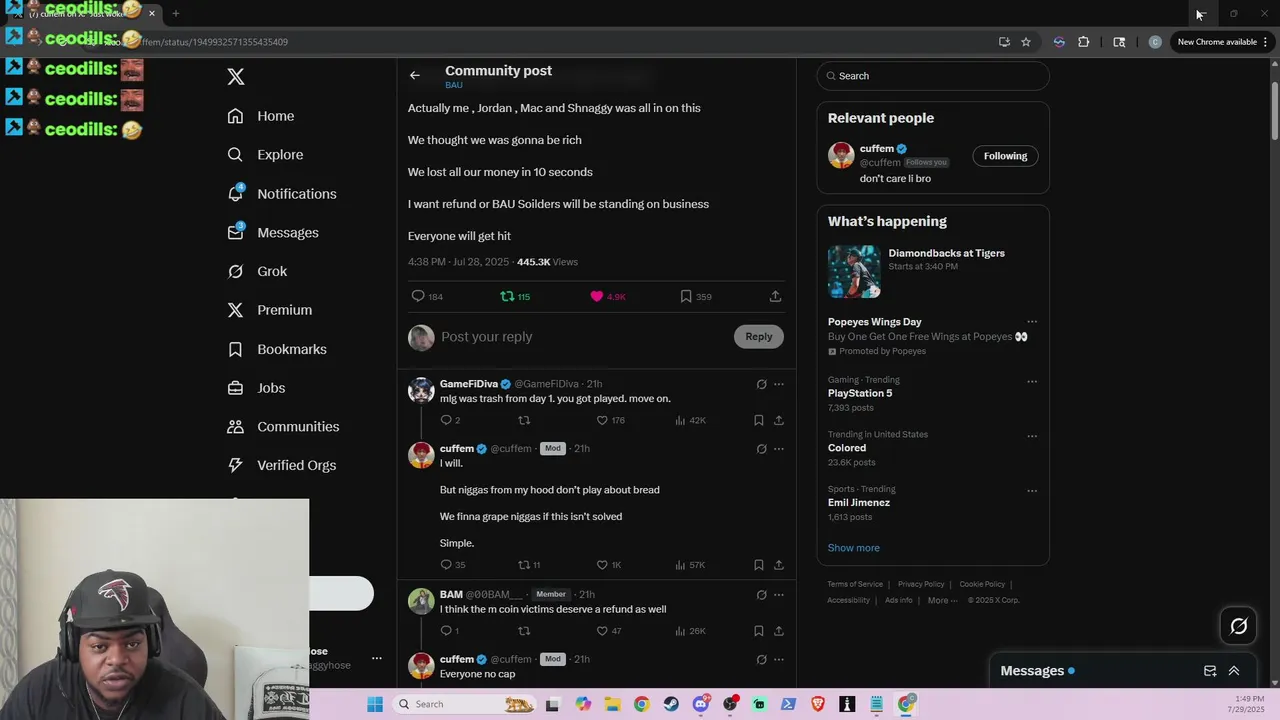Bookmark this page with star icon

[x=1026, y=42]
